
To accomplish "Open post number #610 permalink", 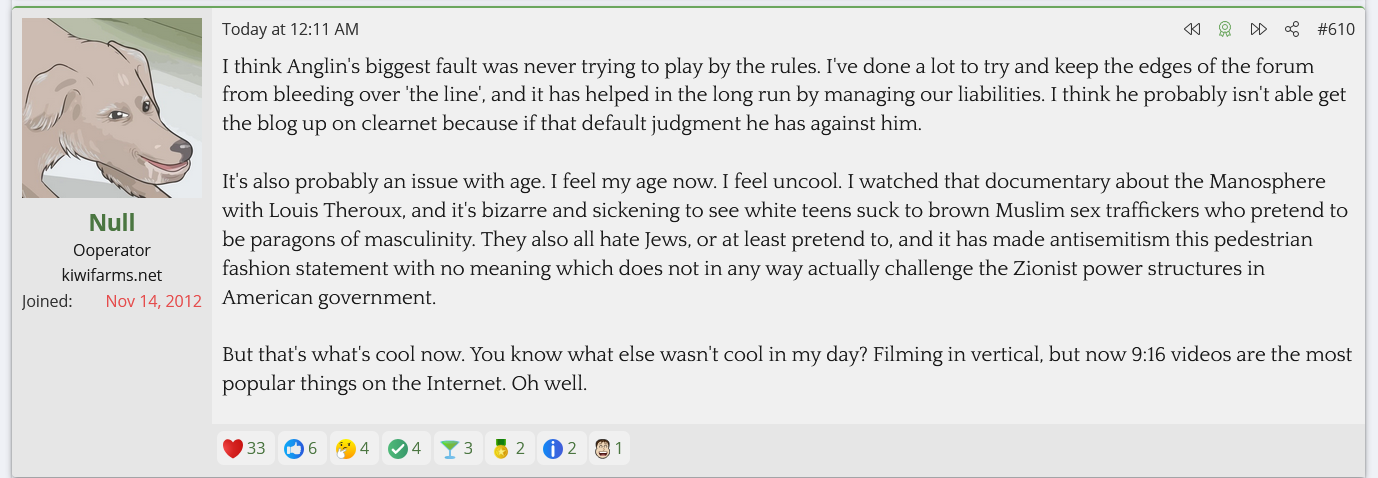I will pyautogui.click(x=1336, y=30).
